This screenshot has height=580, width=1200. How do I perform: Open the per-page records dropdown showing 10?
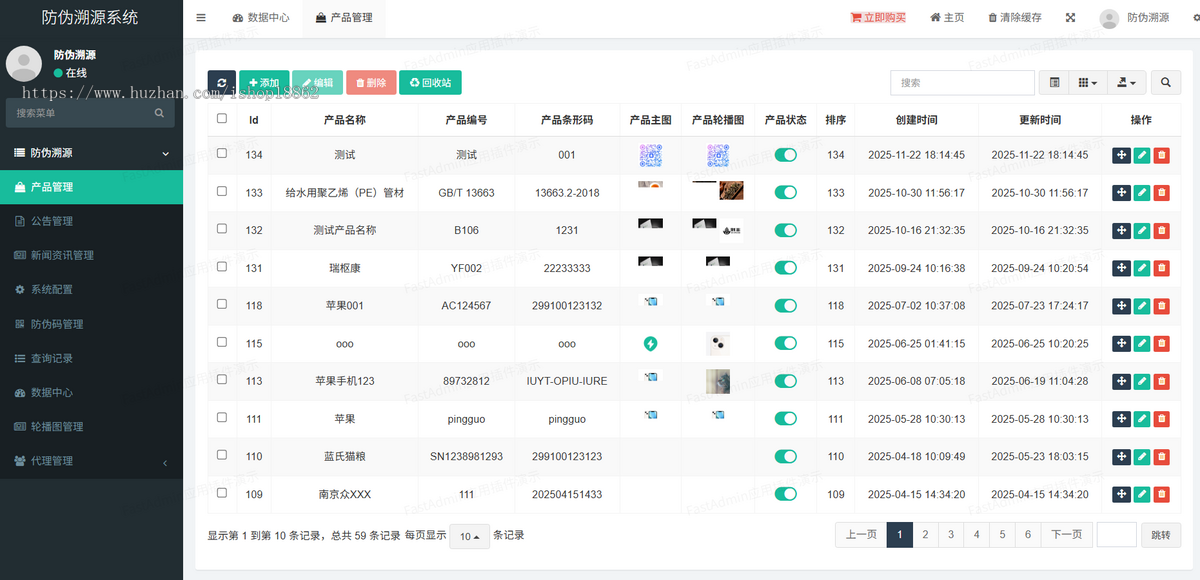pyautogui.click(x=469, y=536)
